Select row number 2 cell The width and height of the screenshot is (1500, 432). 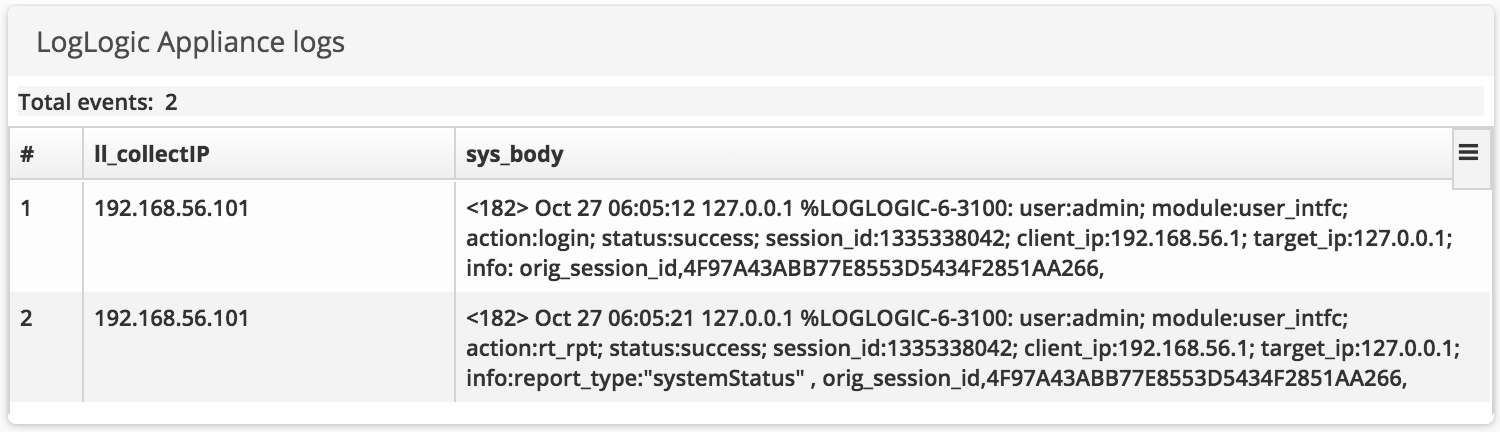click(x=27, y=319)
